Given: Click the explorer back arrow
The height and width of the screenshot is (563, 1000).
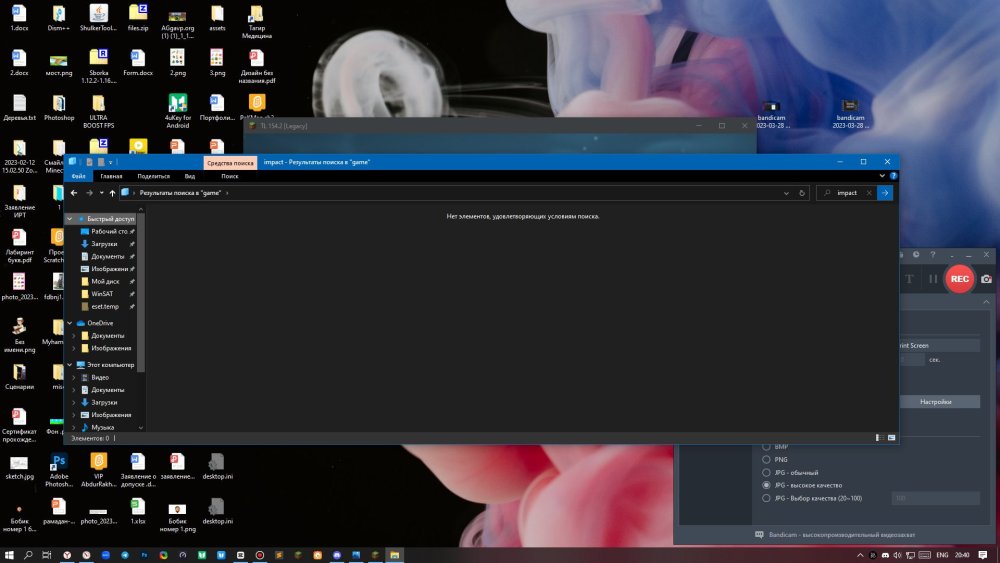Looking at the screenshot, I should click(74, 193).
